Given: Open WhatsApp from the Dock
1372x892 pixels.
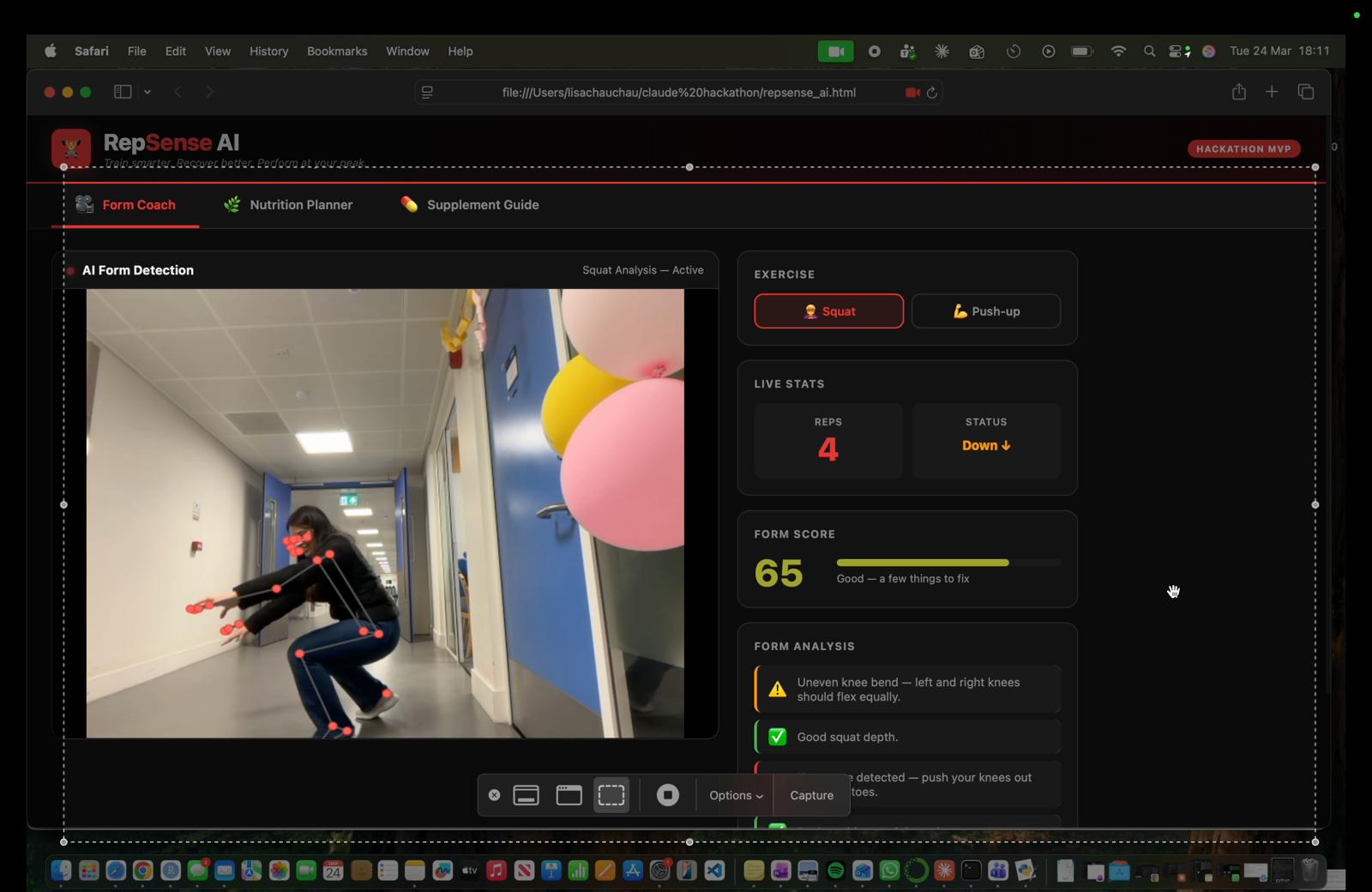Looking at the screenshot, I should (889, 871).
